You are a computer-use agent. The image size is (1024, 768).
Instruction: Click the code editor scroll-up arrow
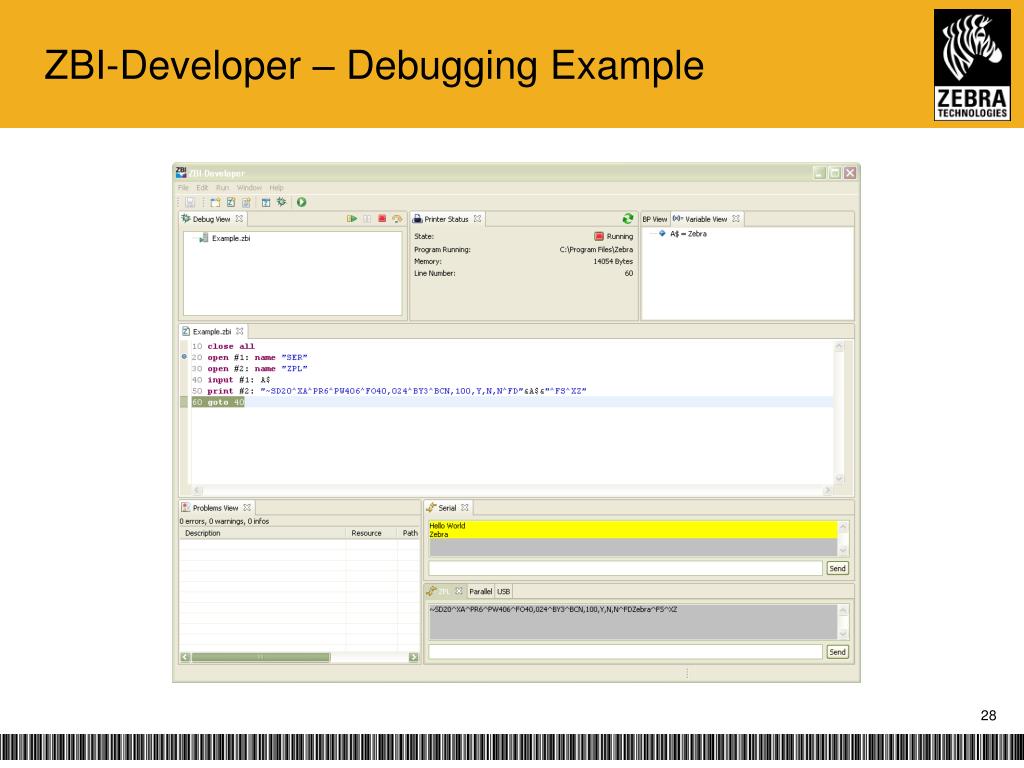[839, 347]
